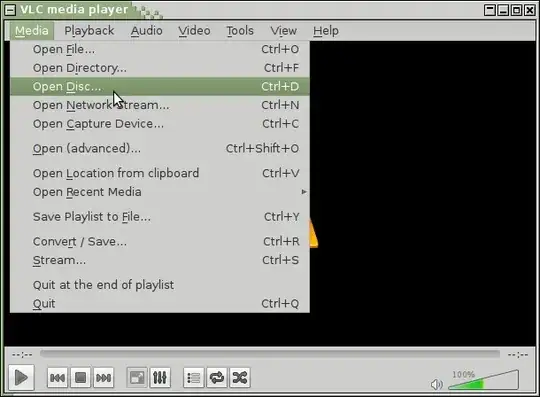Open the View menu

(283, 31)
